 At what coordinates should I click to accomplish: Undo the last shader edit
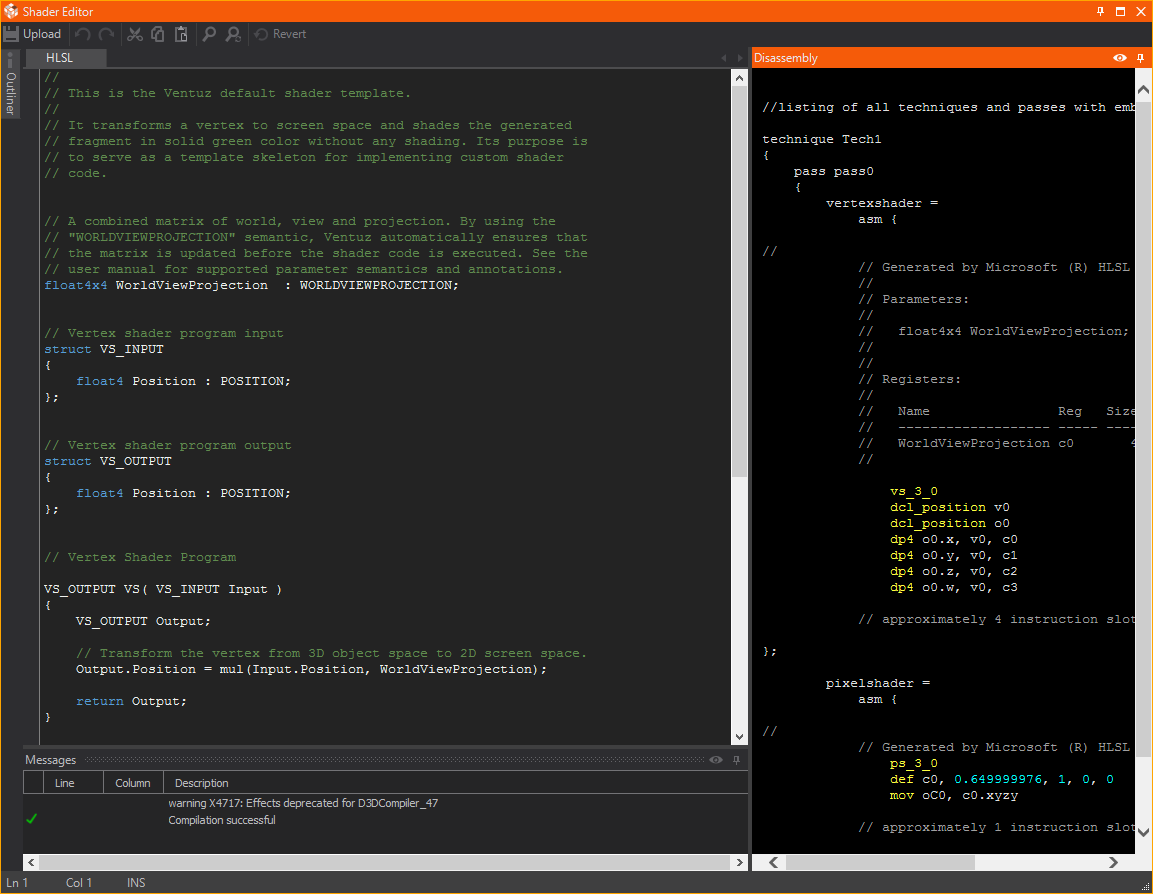click(83, 34)
